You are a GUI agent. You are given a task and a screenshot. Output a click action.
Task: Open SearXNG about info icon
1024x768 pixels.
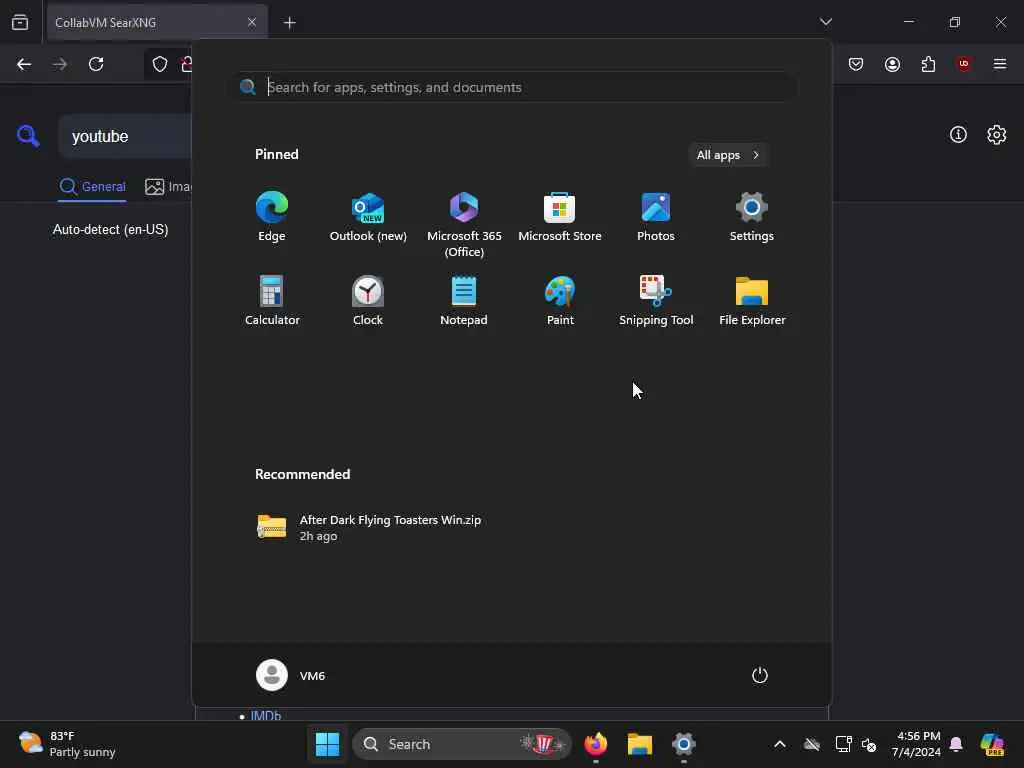[958, 135]
